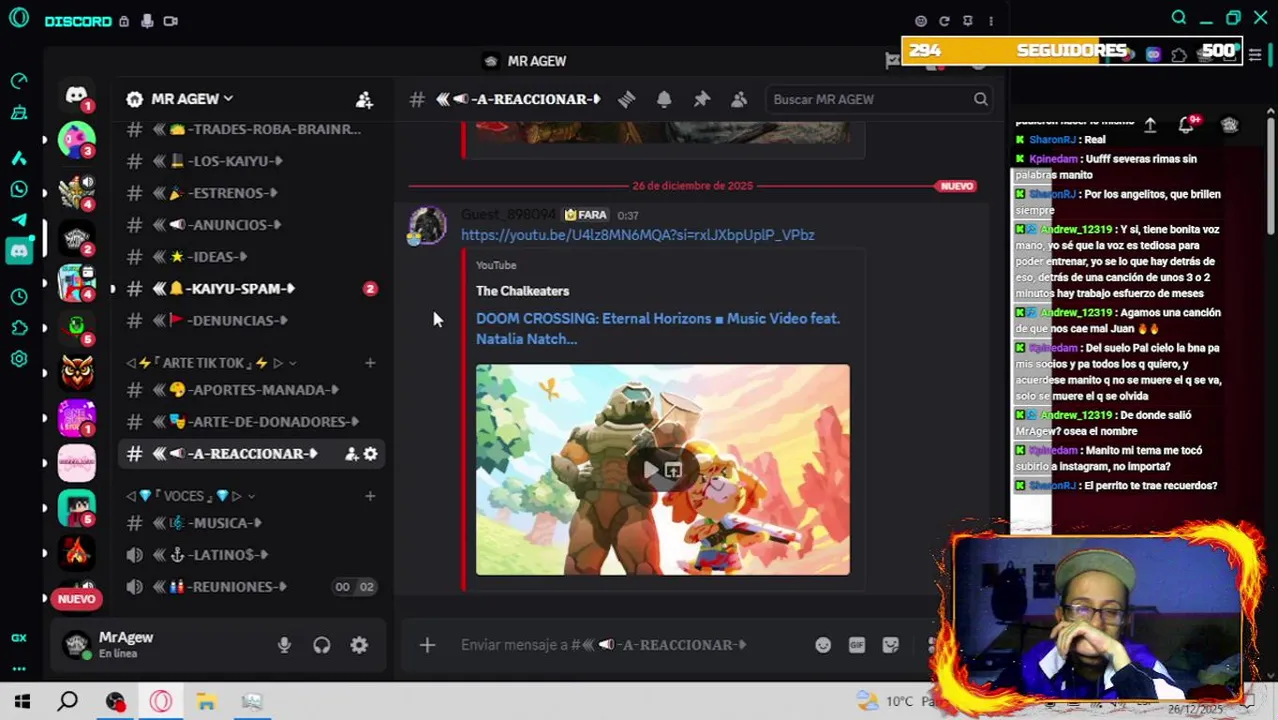This screenshot has width=1278, height=720.
Task: Open GX Cleaner broom icon in Opera sidebar
Action: (19, 114)
